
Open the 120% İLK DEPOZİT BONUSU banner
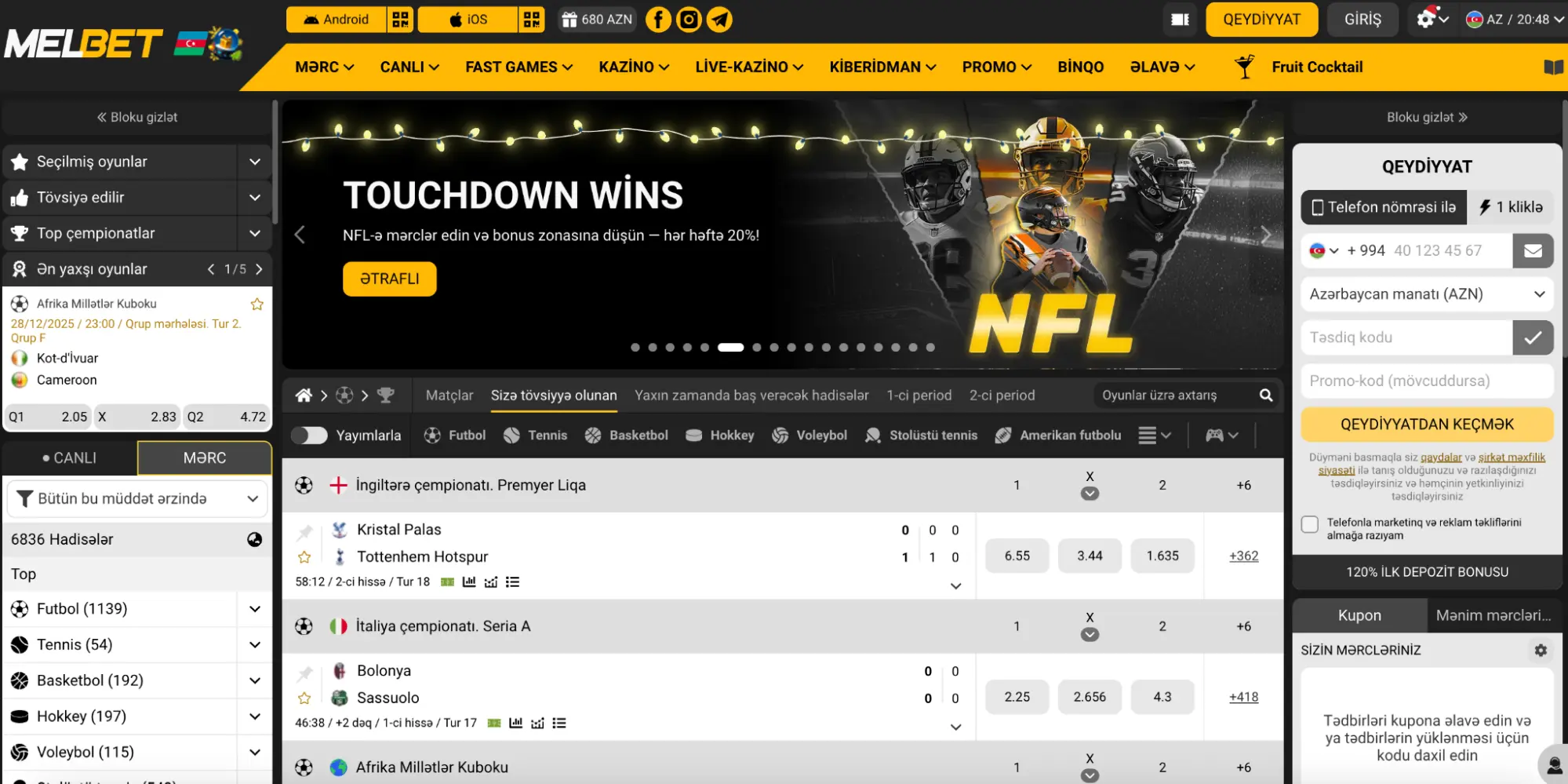click(1427, 573)
